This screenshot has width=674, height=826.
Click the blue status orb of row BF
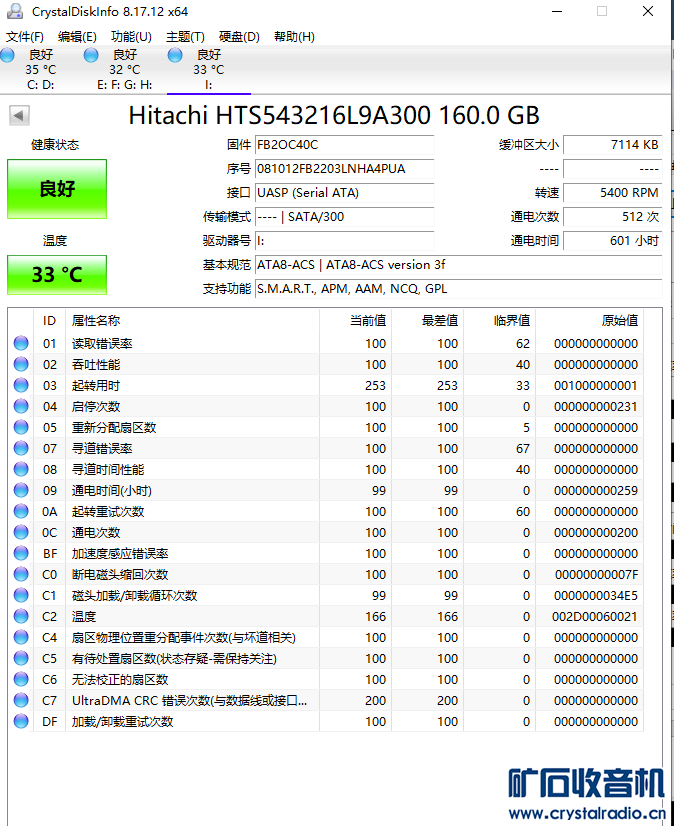click(21, 553)
